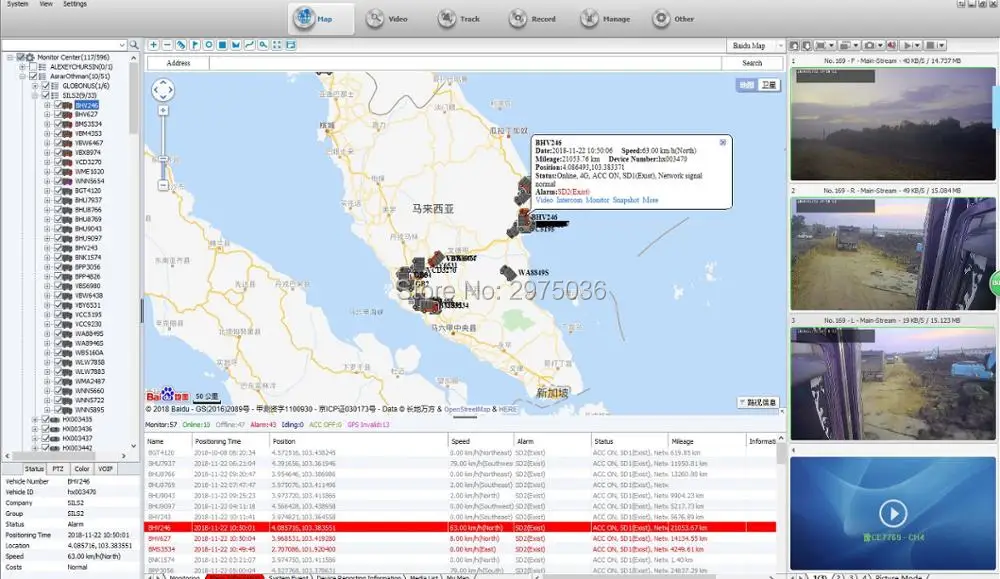Select the circle area map tool
Viewport: 1000px width, 579px height.
[208, 45]
